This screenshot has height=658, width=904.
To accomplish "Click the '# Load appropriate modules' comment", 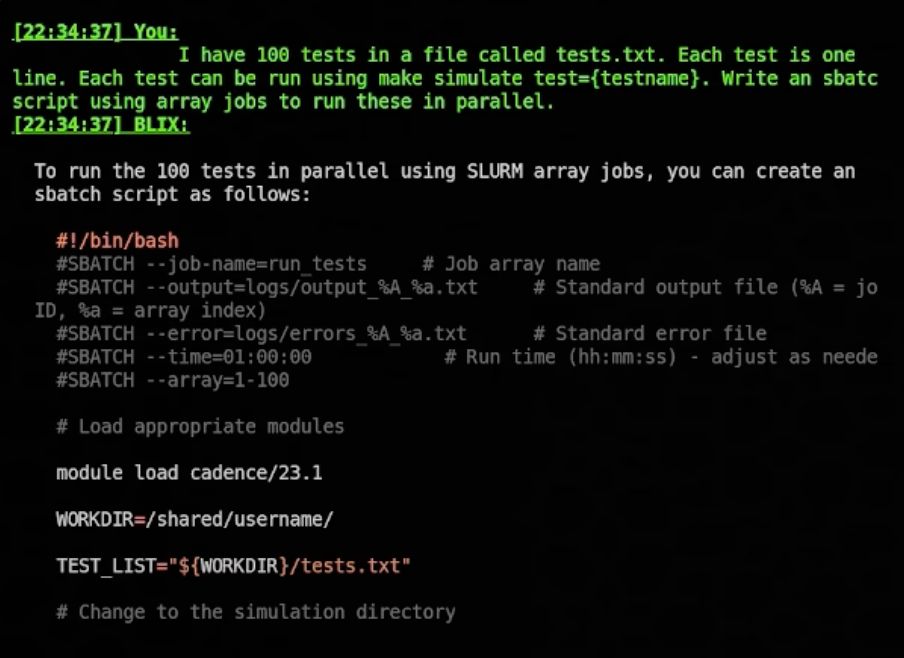I will [x=200, y=427].
